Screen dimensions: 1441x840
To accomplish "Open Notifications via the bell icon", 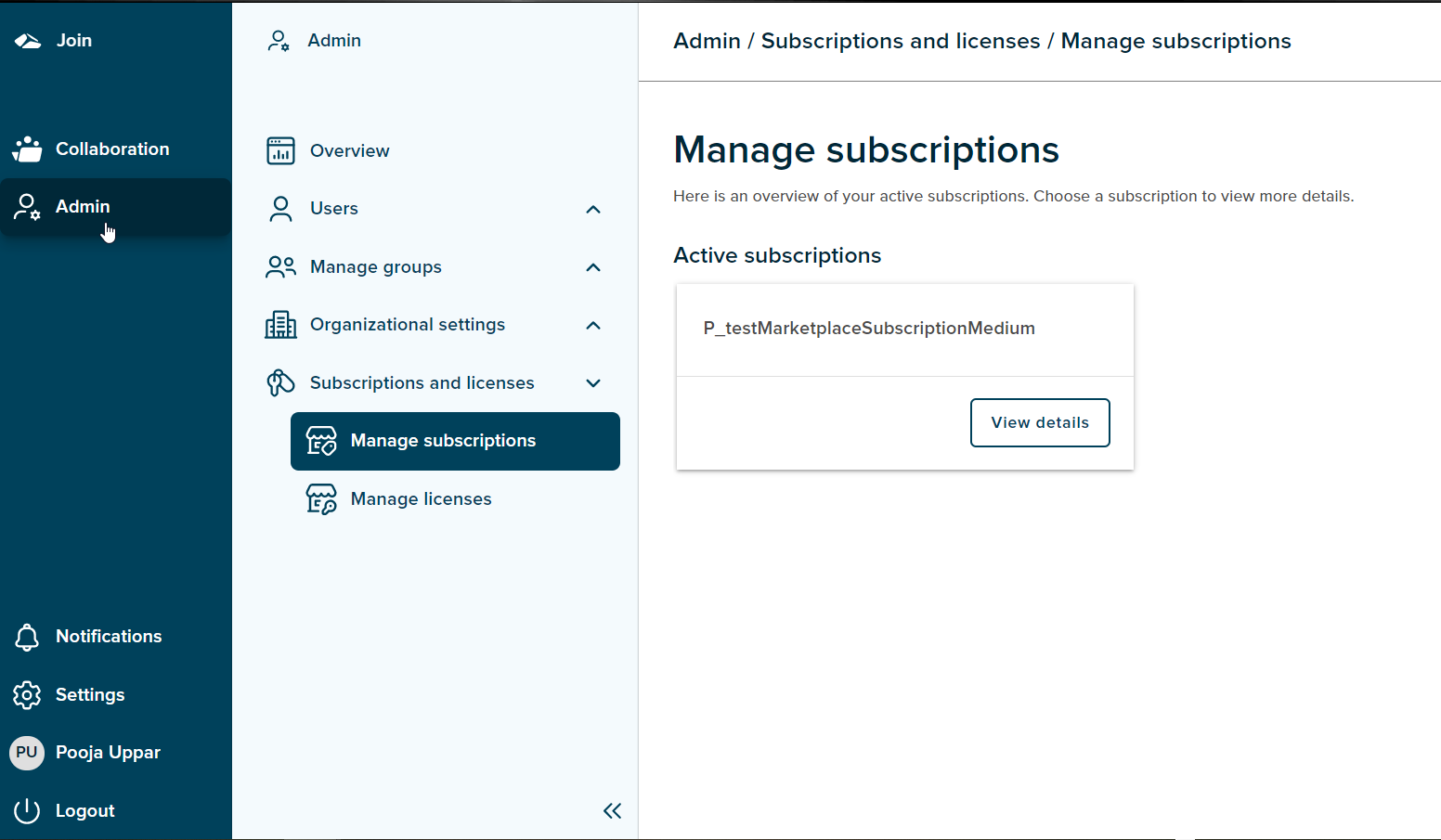I will tap(27, 637).
